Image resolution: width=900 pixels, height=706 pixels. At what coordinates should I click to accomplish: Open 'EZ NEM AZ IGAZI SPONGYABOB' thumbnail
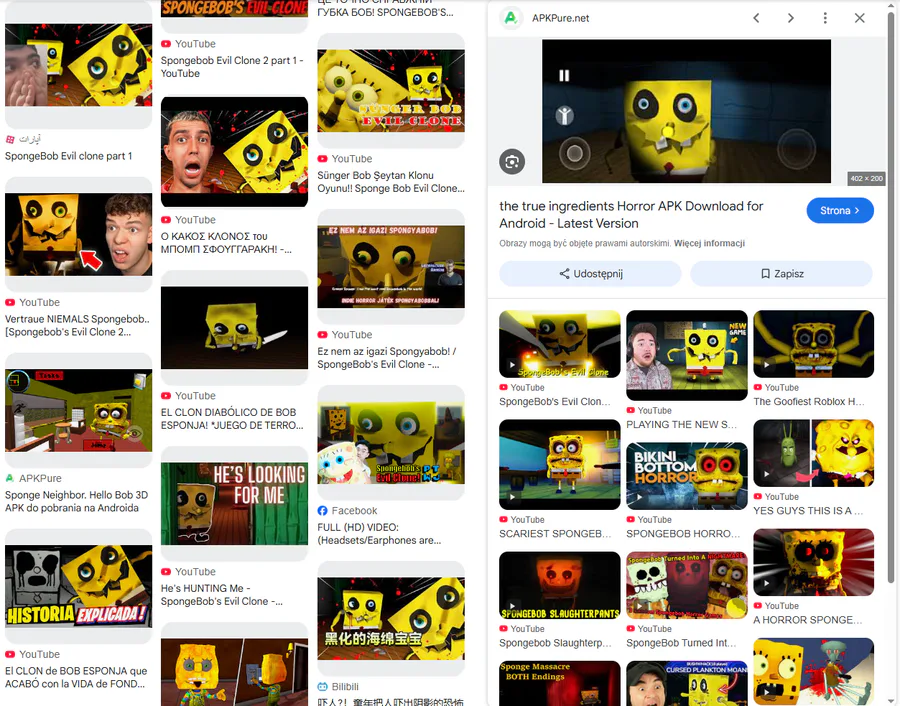pos(391,266)
